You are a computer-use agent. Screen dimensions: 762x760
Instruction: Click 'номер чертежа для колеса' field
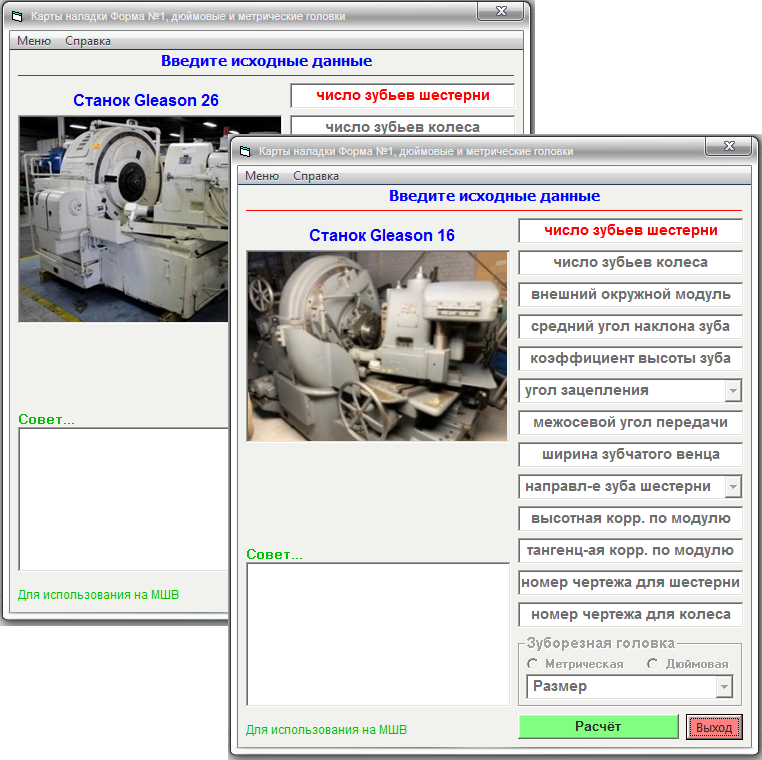coord(630,615)
